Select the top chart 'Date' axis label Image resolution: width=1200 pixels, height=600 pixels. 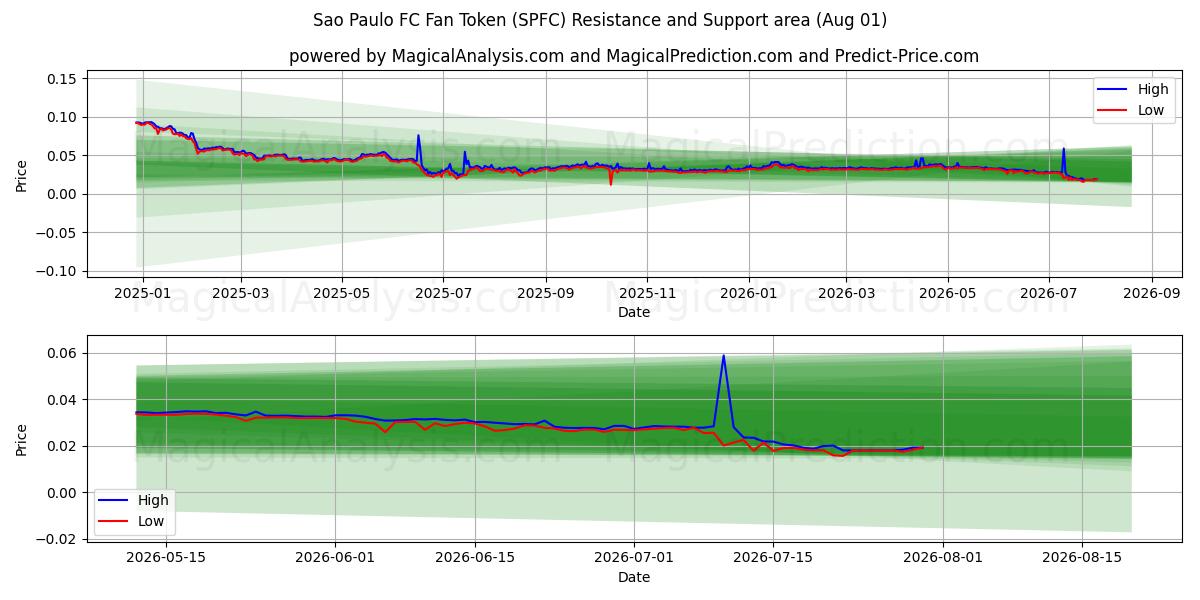tap(634, 312)
